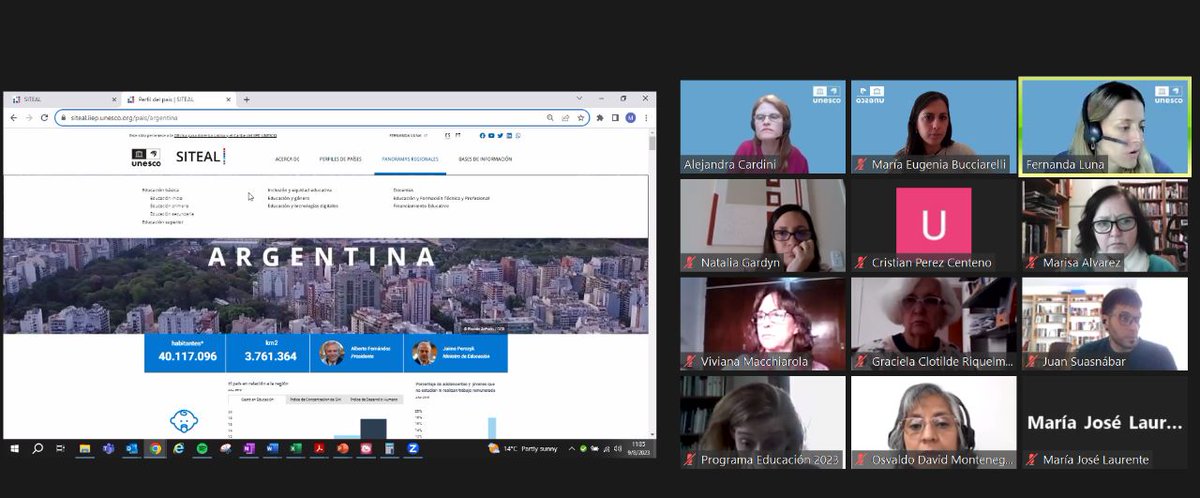The width and height of the screenshot is (1200, 498).
Task: Click the SITEAL logo
Action: tap(200, 156)
